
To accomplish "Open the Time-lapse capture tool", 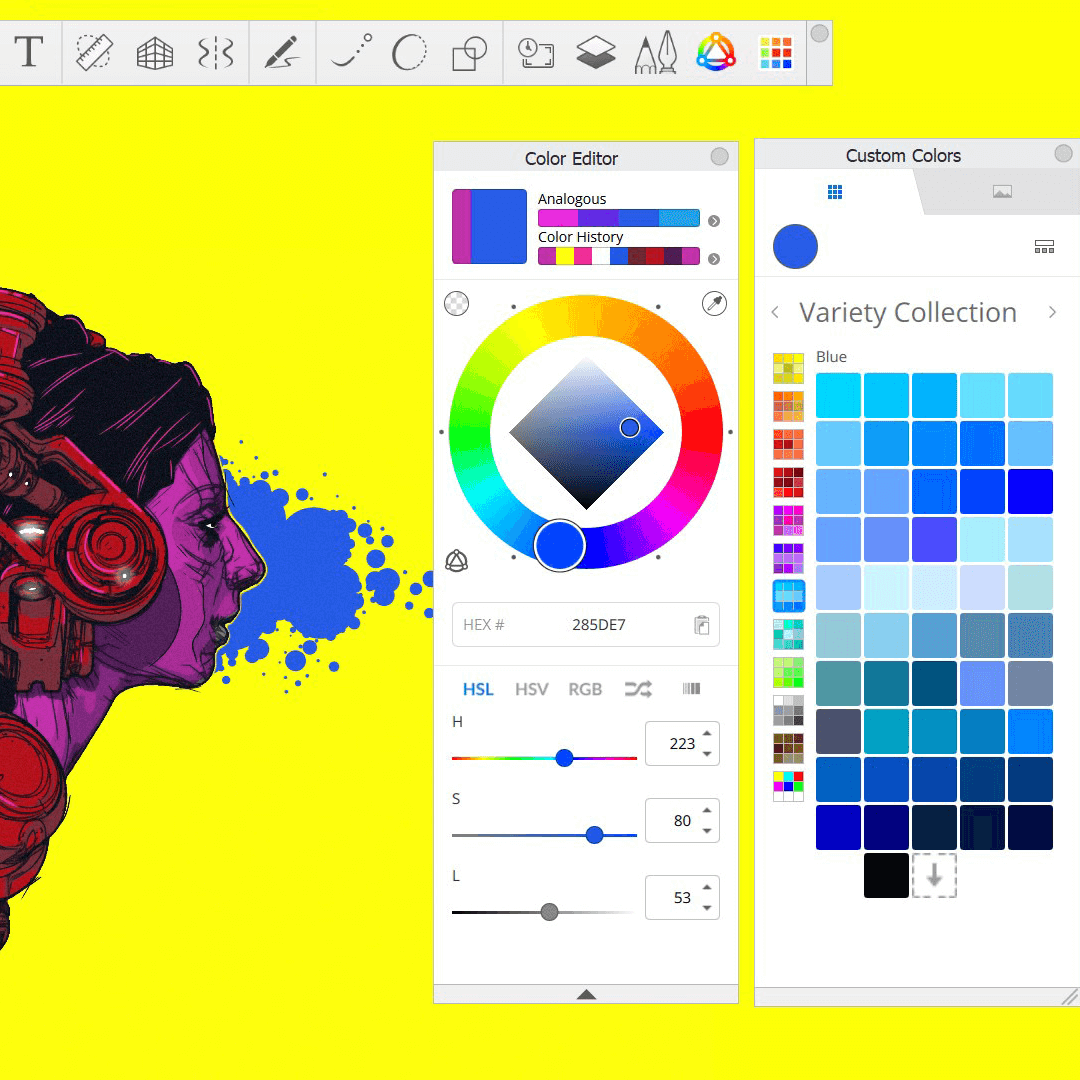I will (x=536, y=53).
